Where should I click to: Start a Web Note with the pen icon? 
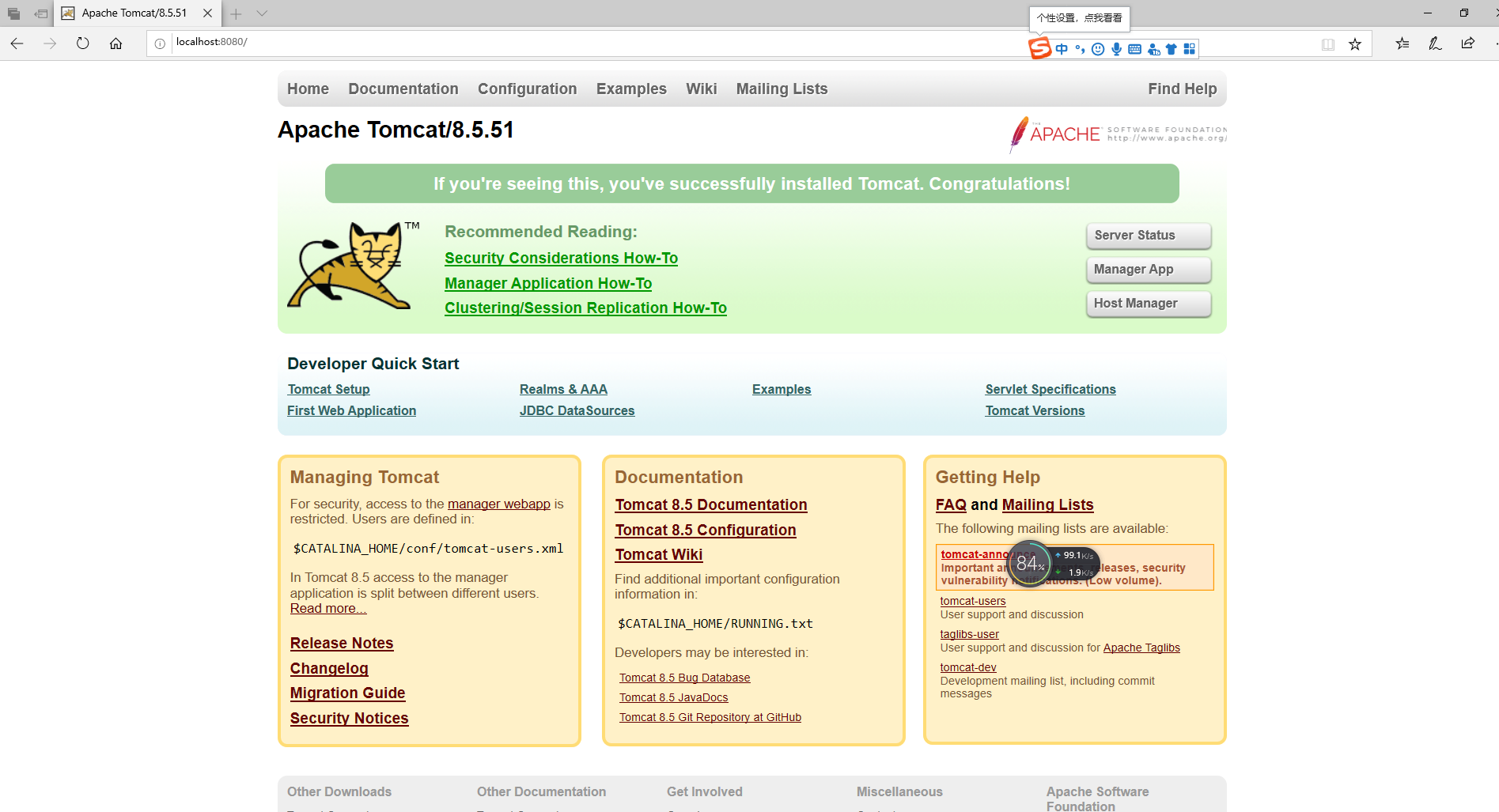[1434, 43]
